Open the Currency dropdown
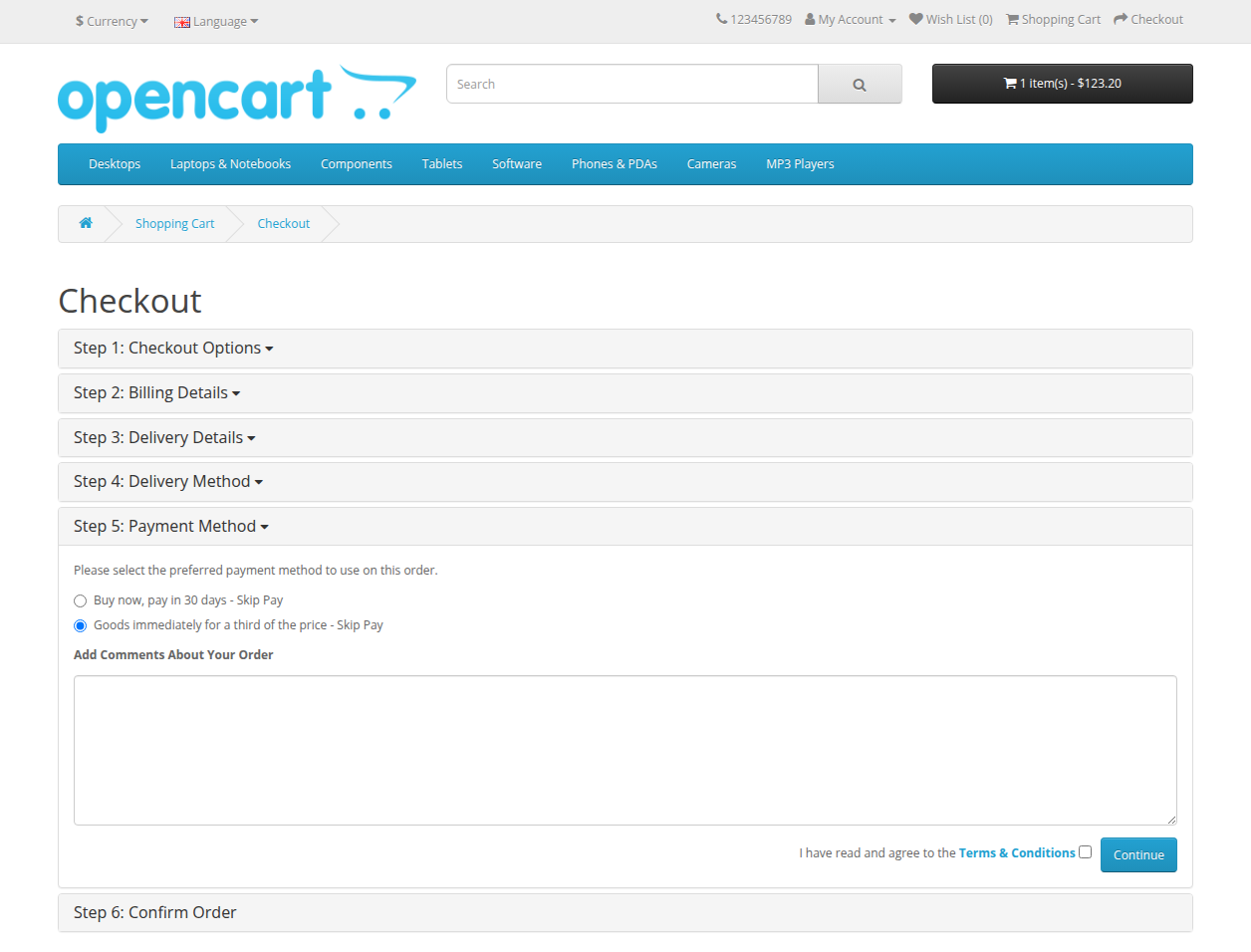The height and width of the screenshot is (952, 1251). [112, 21]
